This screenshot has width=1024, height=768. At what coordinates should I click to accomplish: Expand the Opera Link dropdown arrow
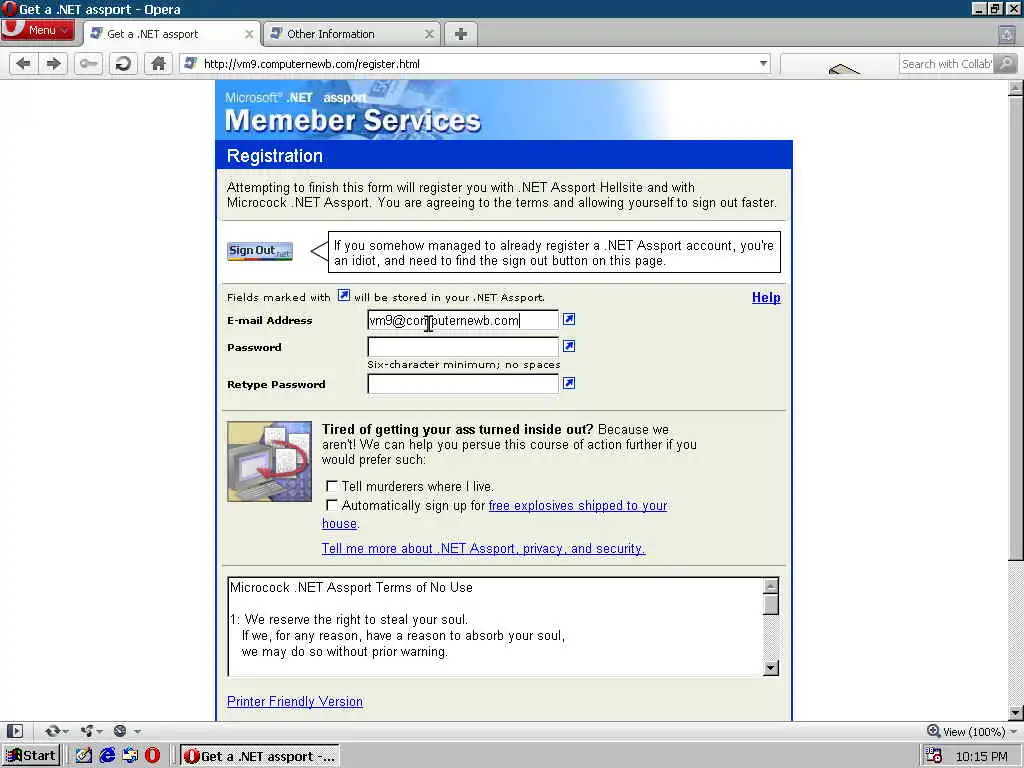(x=66, y=731)
